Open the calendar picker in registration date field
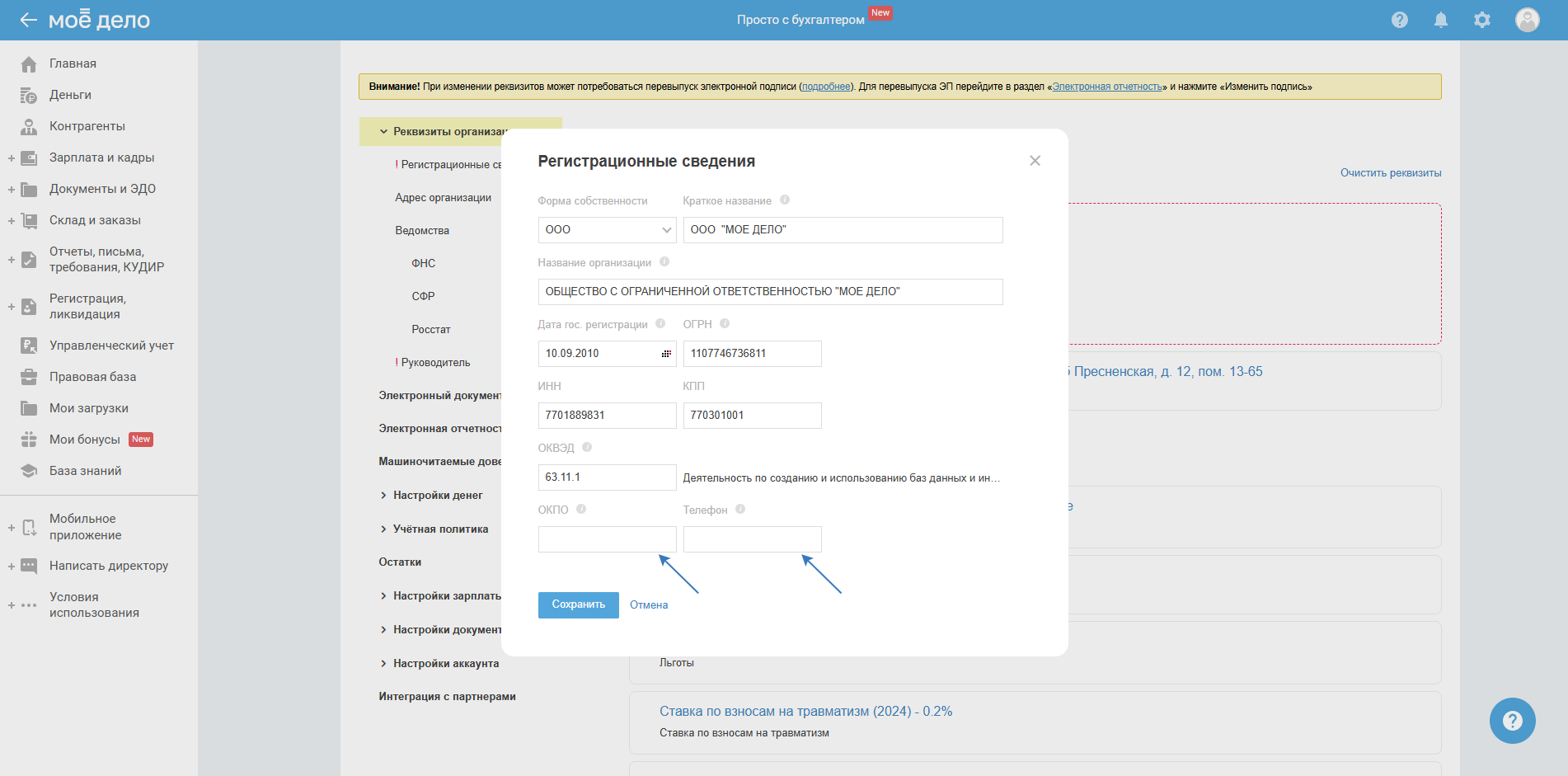 pos(666,354)
